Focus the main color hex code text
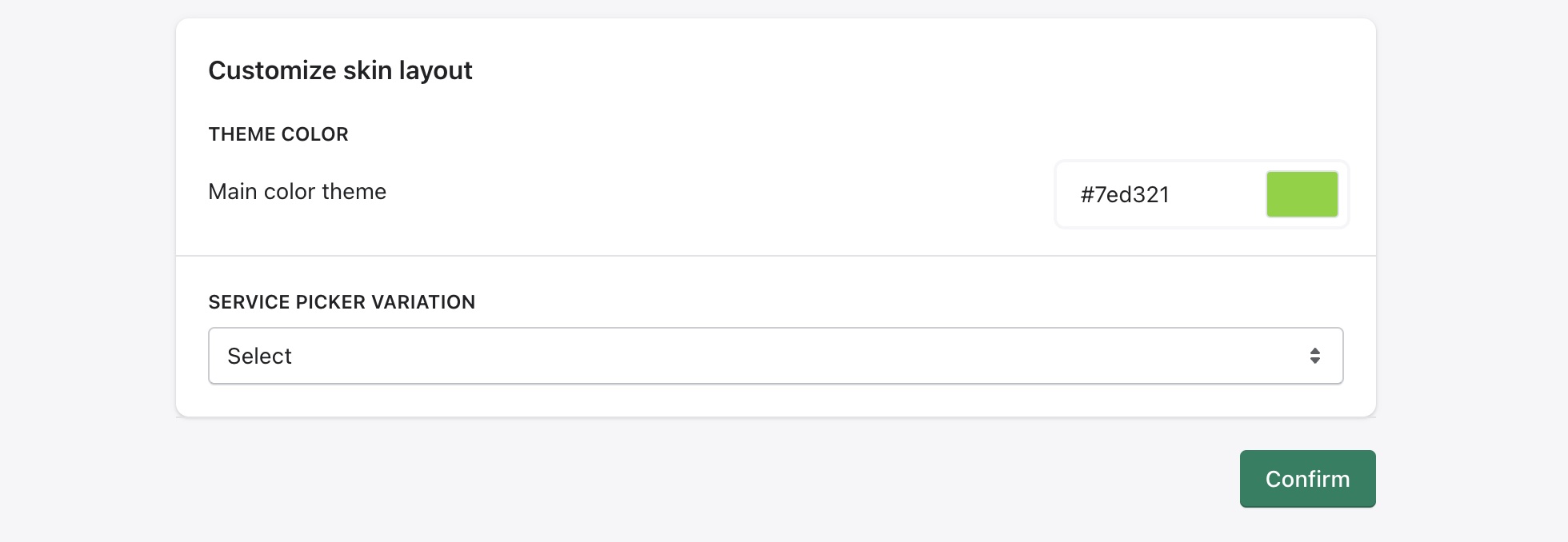The height and width of the screenshot is (542, 1568). click(x=1125, y=195)
